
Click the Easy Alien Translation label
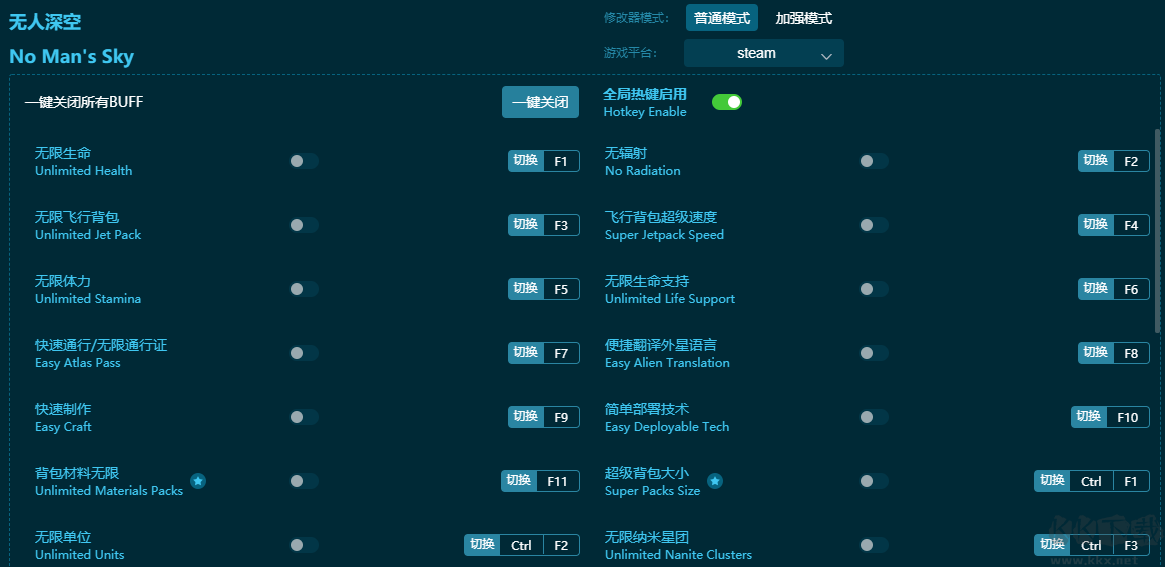pyautogui.click(x=667, y=363)
